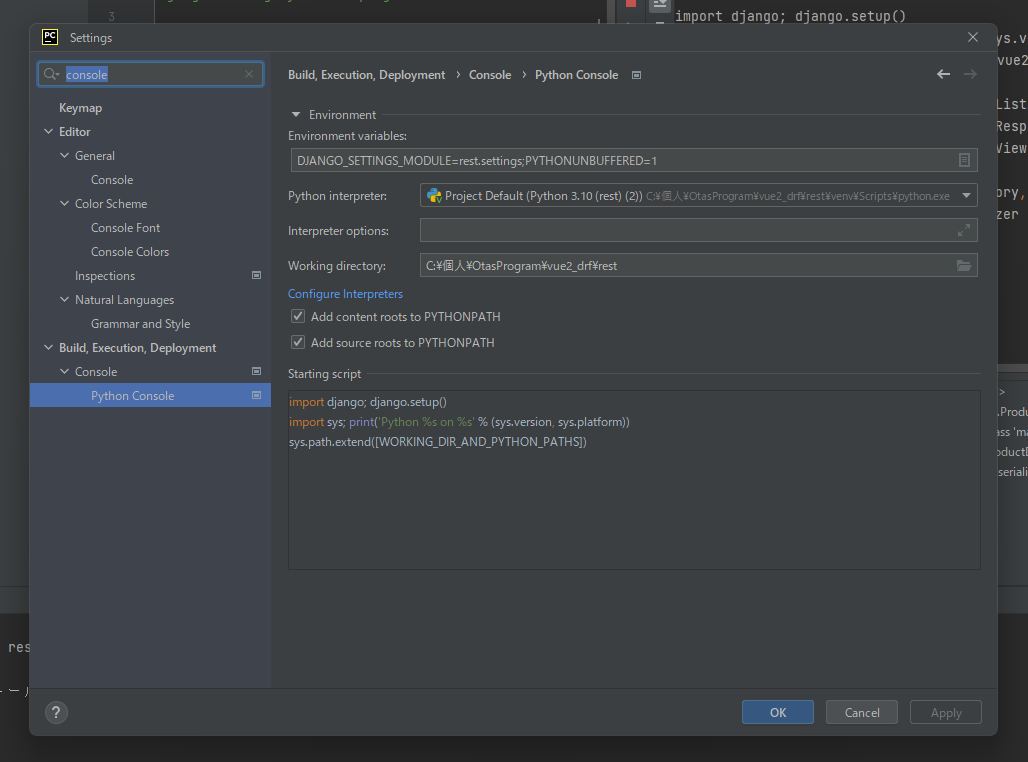Click the 'import django; django.setup()' script line
Viewport: 1028px width, 762px height.
click(x=368, y=402)
